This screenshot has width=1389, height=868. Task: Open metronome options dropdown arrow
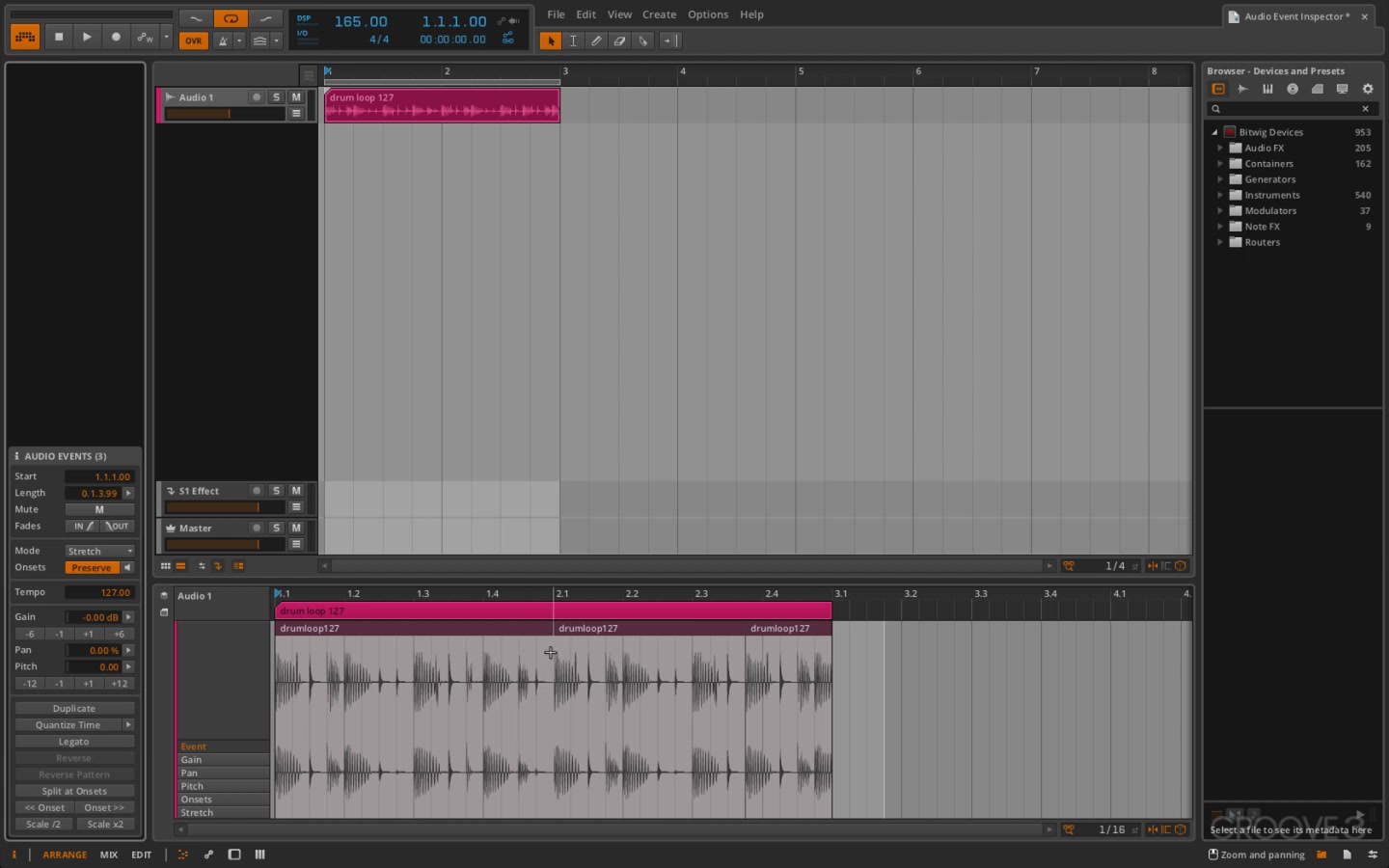tap(239, 41)
